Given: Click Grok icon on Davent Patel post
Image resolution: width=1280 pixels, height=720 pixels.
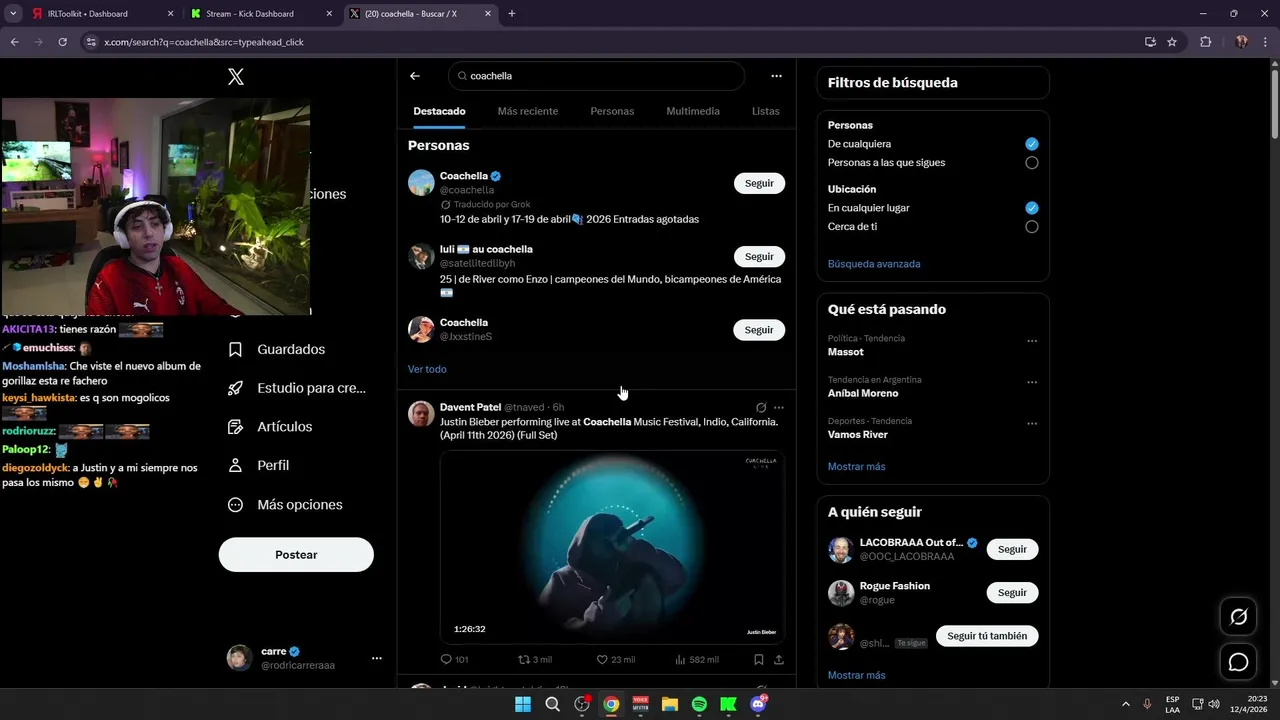Looking at the screenshot, I should [761, 408].
